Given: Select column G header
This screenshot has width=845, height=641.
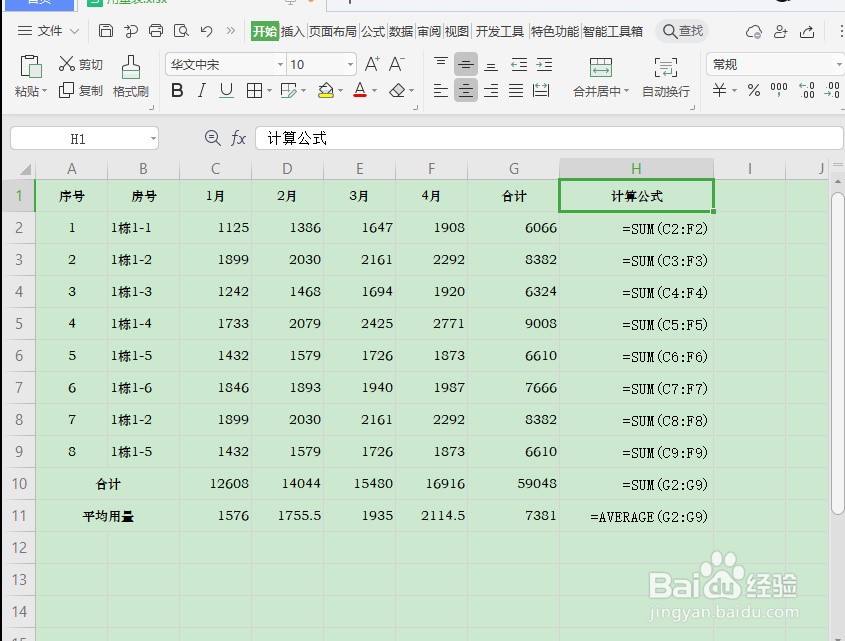Looking at the screenshot, I should pos(514,169).
